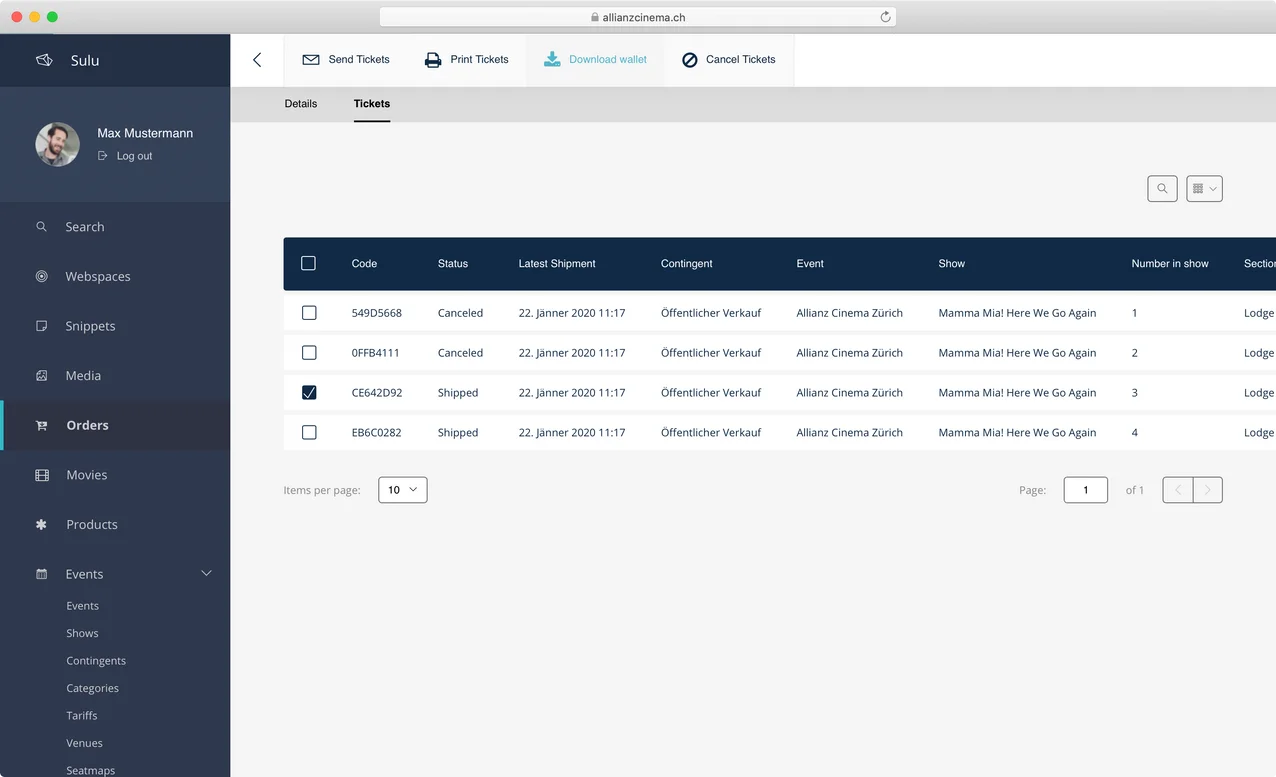This screenshot has height=777, width=1276.
Task: Click the Log out link
Action: coord(134,156)
